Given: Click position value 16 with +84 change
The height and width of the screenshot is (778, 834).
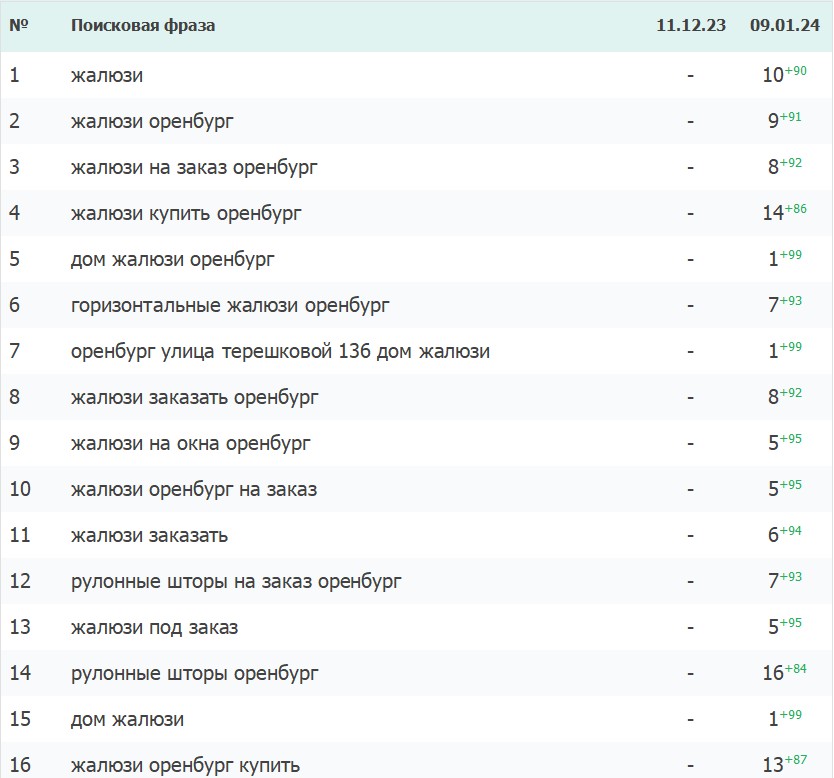Looking at the screenshot, I should pos(772,673).
